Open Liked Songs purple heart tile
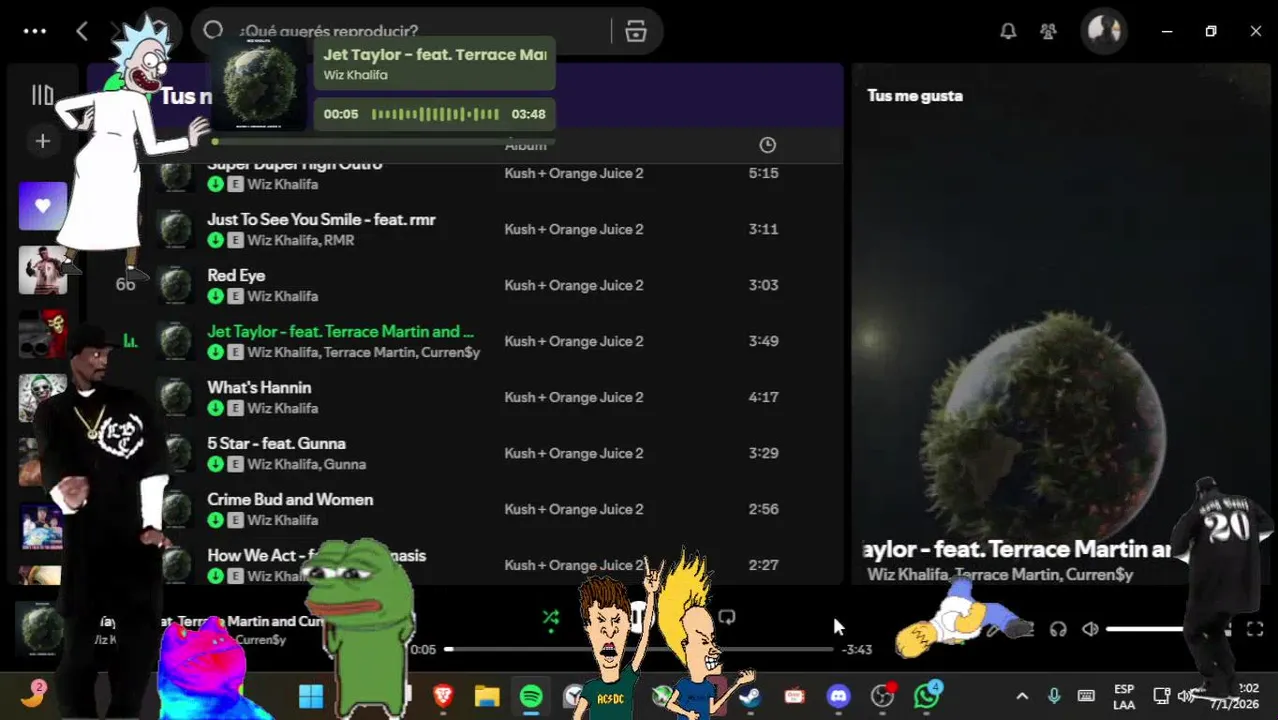 click(42, 206)
